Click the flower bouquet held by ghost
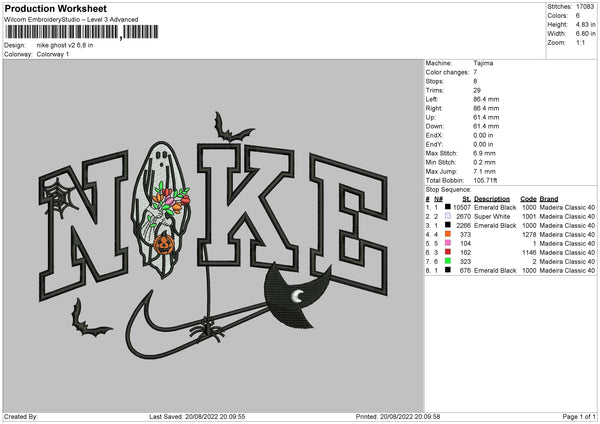The width and height of the screenshot is (600, 424). point(171,199)
